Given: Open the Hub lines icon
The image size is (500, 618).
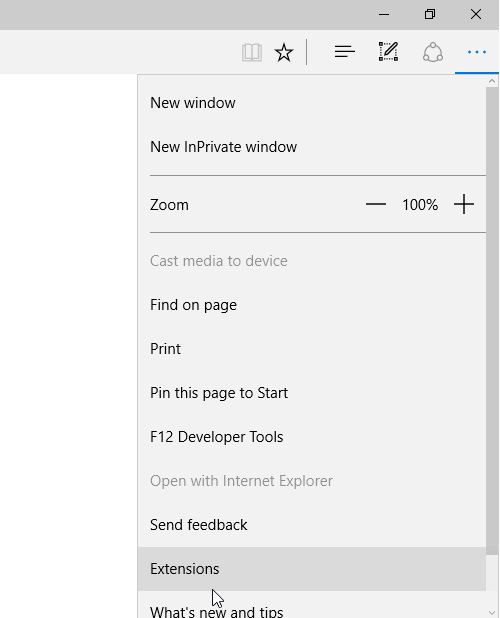Looking at the screenshot, I should pyautogui.click(x=345, y=52).
